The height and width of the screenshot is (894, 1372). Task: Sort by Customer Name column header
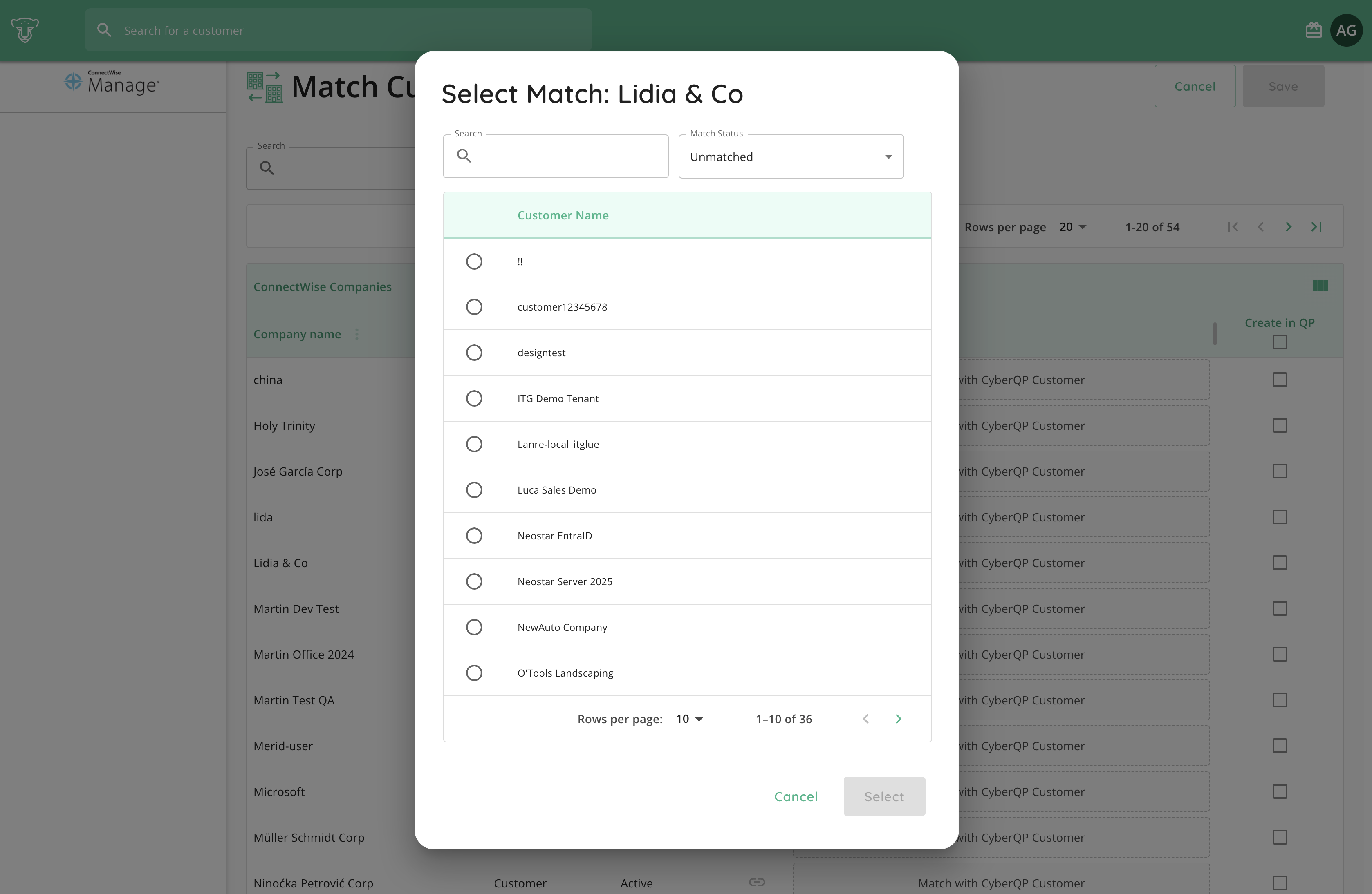(563, 215)
